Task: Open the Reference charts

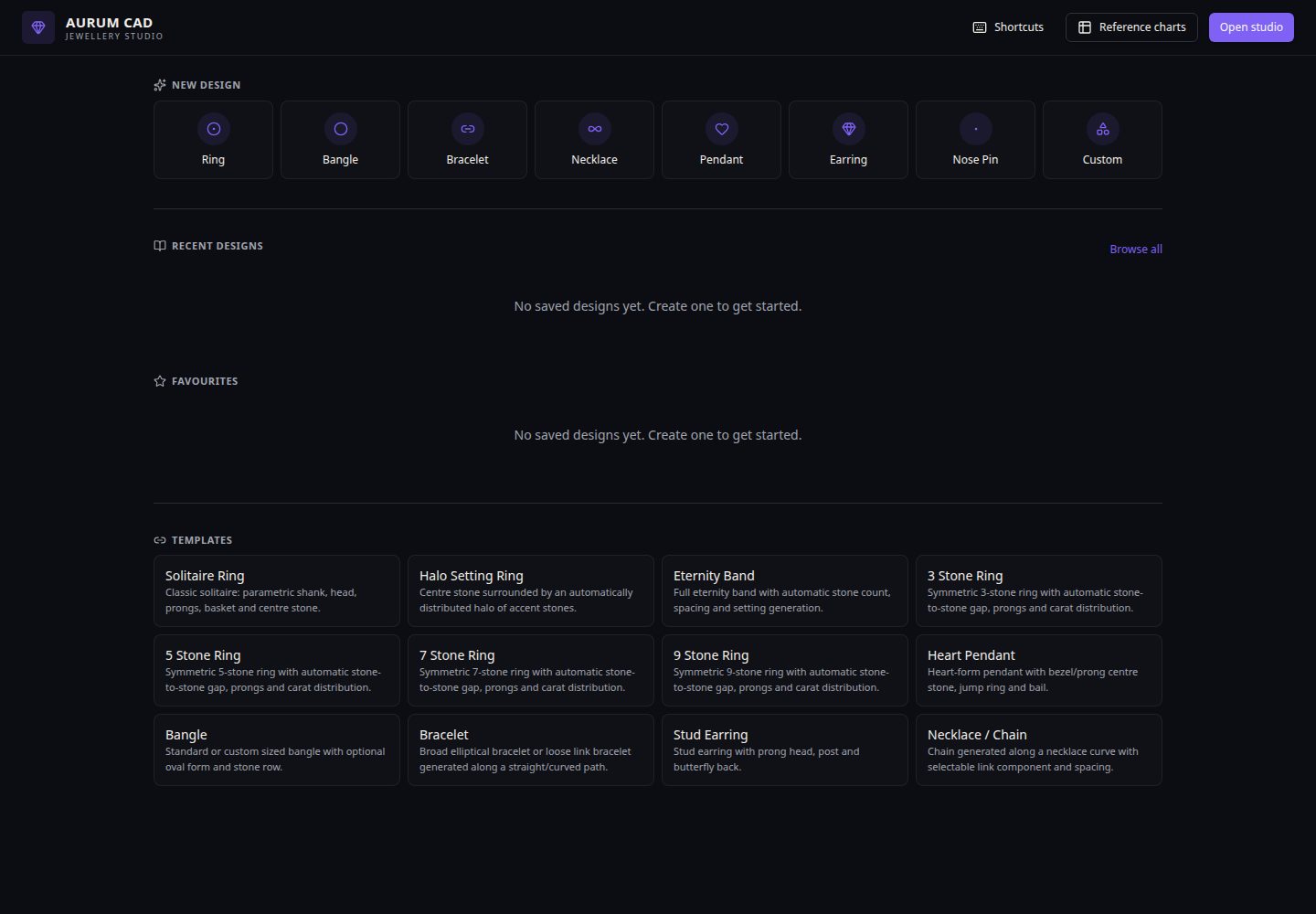Action: (x=1131, y=27)
